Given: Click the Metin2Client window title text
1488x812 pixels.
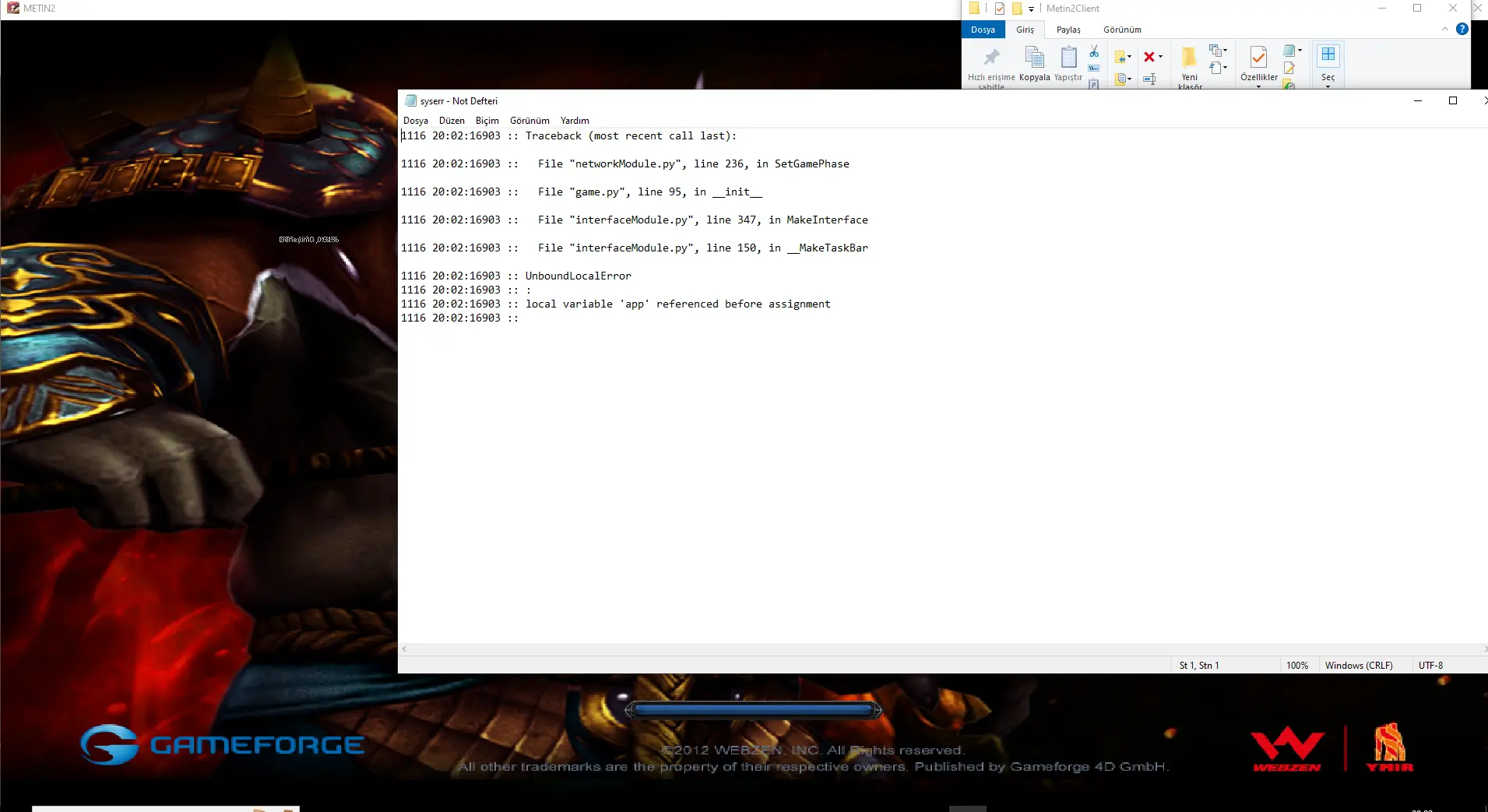Looking at the screenshot, I should tap(1072, 9).
